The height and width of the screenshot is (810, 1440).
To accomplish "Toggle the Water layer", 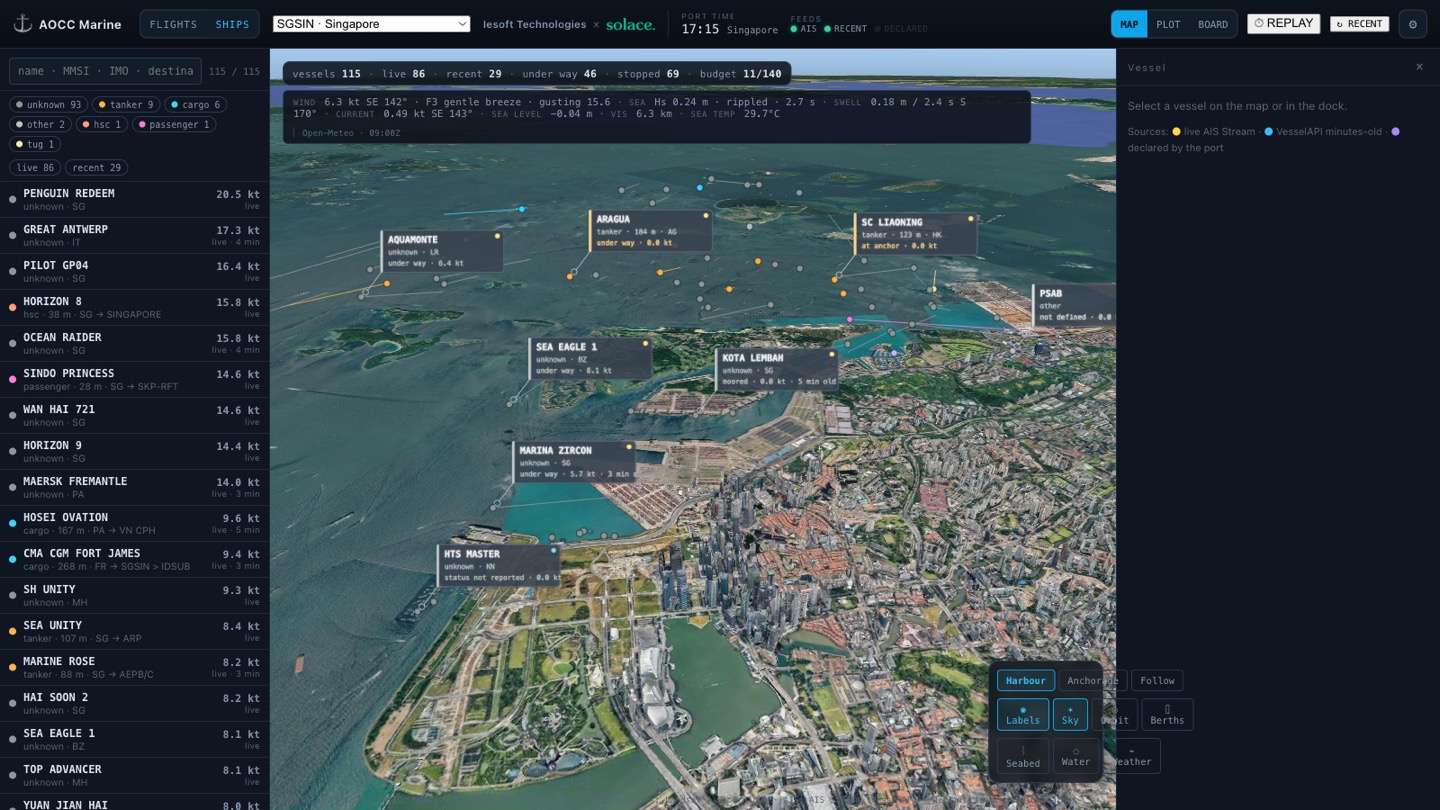I will 1075,756.
